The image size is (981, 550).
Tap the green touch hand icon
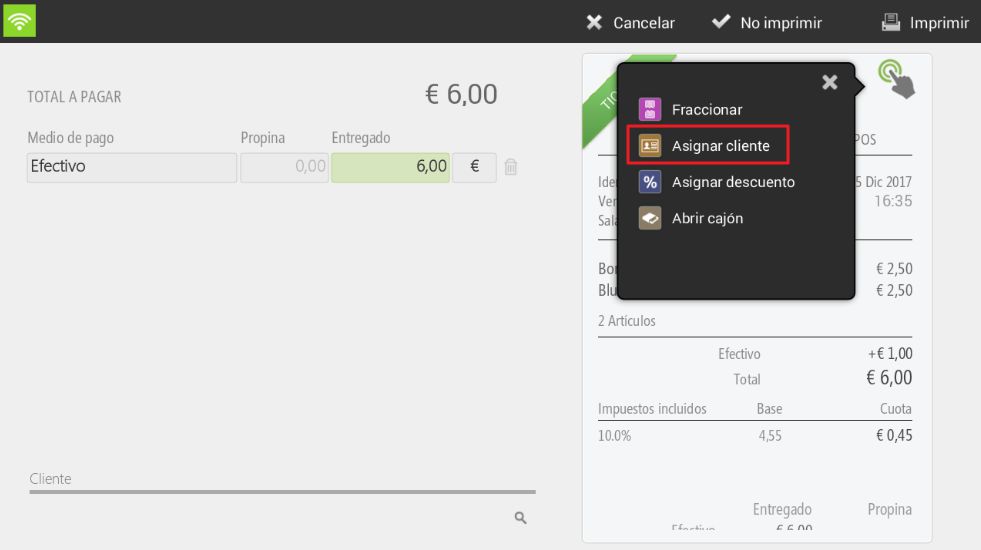coord(897,79)
